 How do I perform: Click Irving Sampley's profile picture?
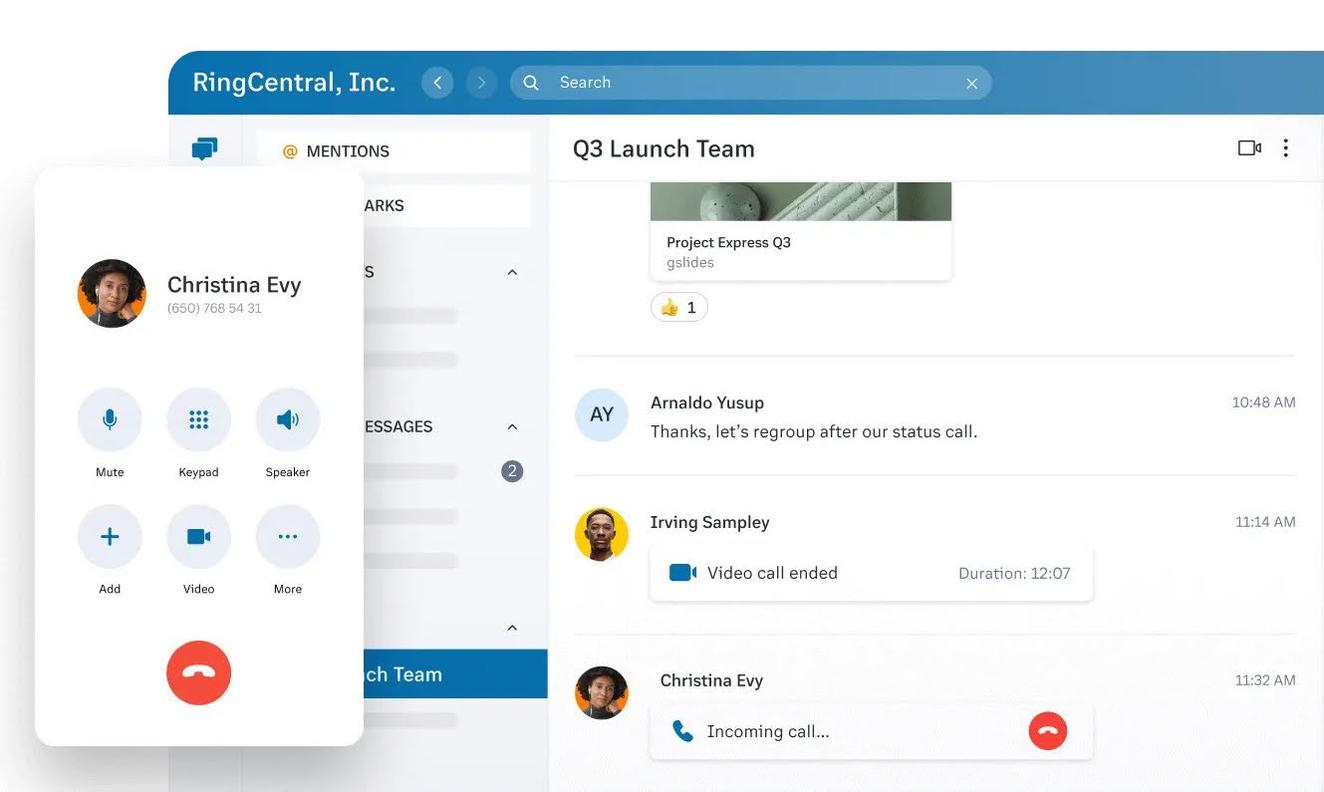(602, 534)
